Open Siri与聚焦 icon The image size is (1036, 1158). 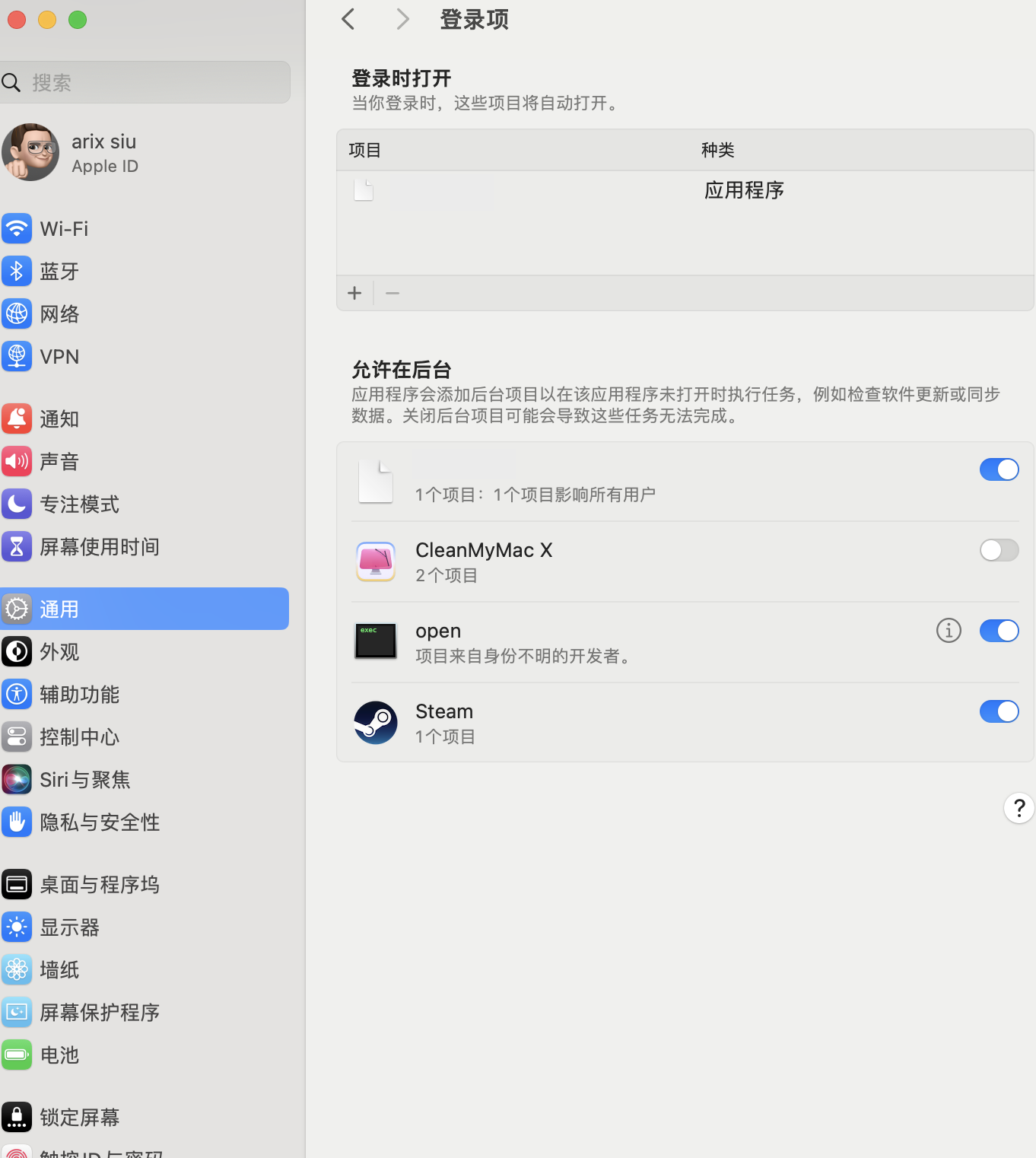[x=17, y=779]
